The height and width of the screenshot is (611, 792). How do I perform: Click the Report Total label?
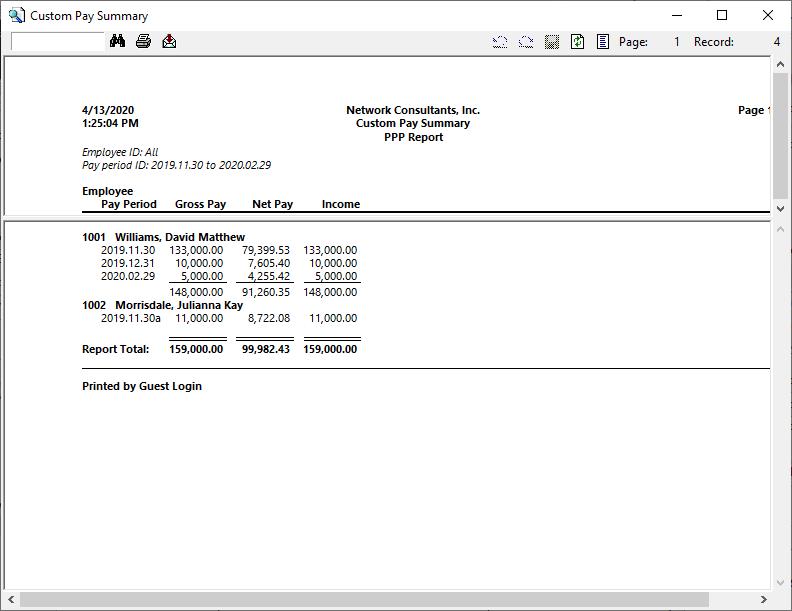point(116,349)
